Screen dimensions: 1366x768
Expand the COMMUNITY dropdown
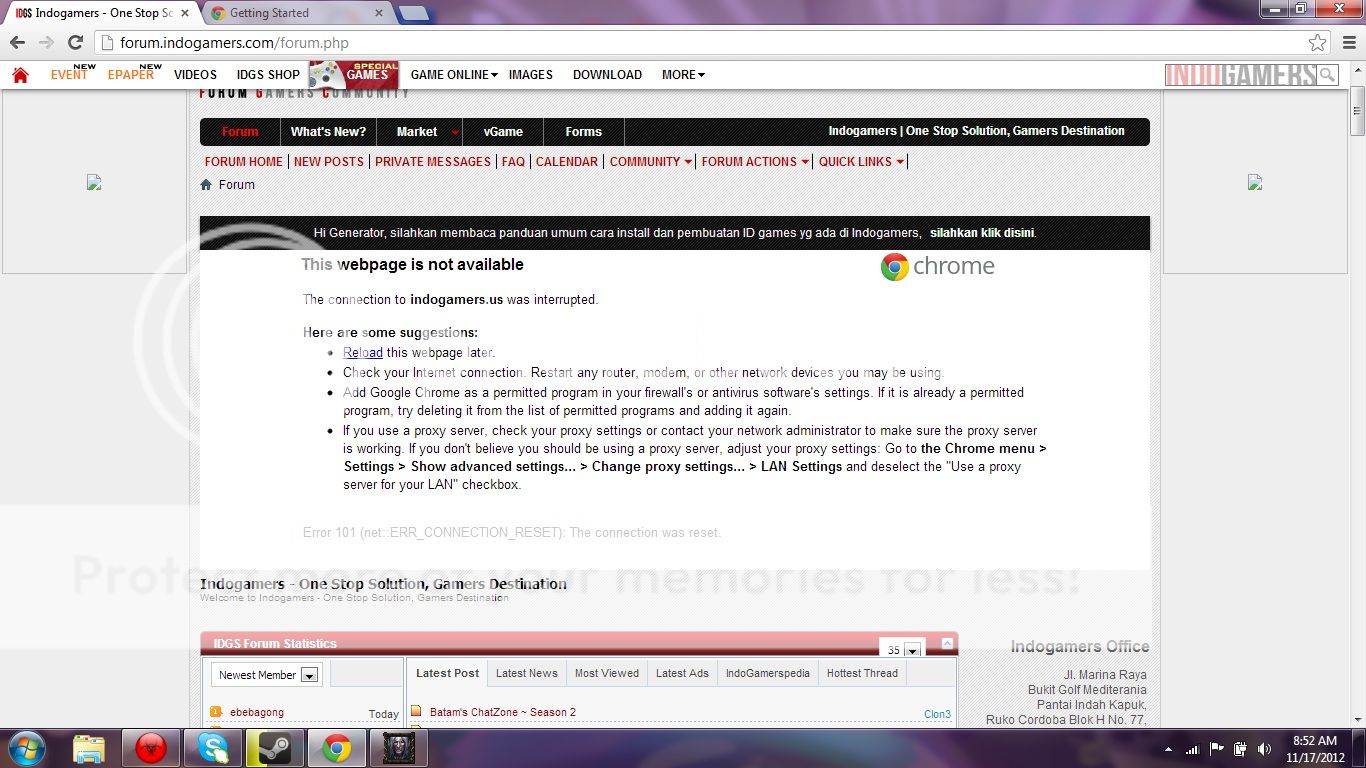651,161
